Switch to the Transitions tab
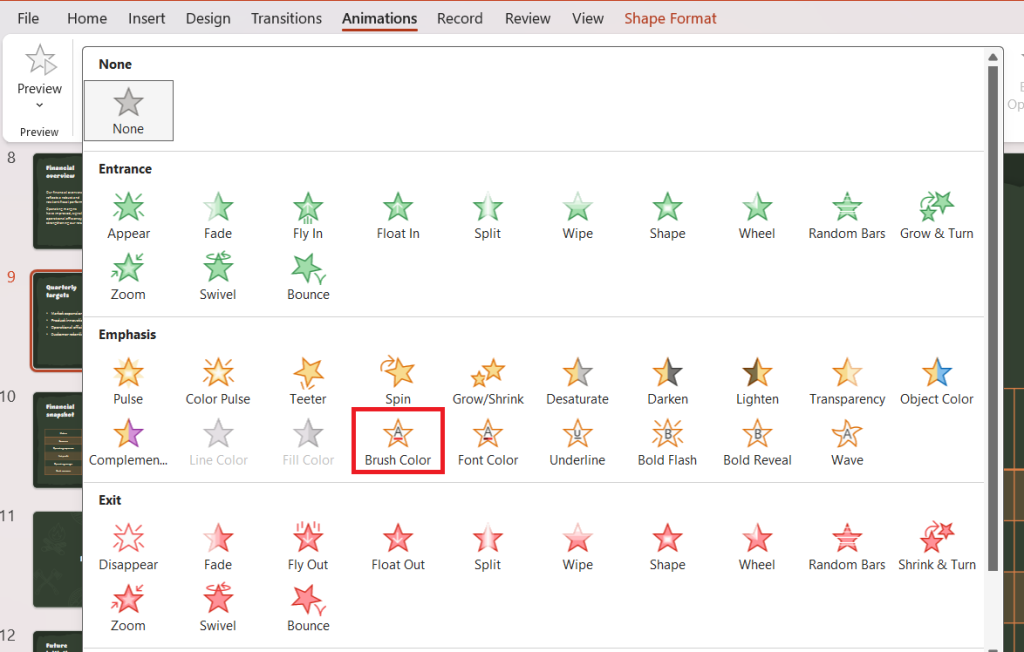 286,17
